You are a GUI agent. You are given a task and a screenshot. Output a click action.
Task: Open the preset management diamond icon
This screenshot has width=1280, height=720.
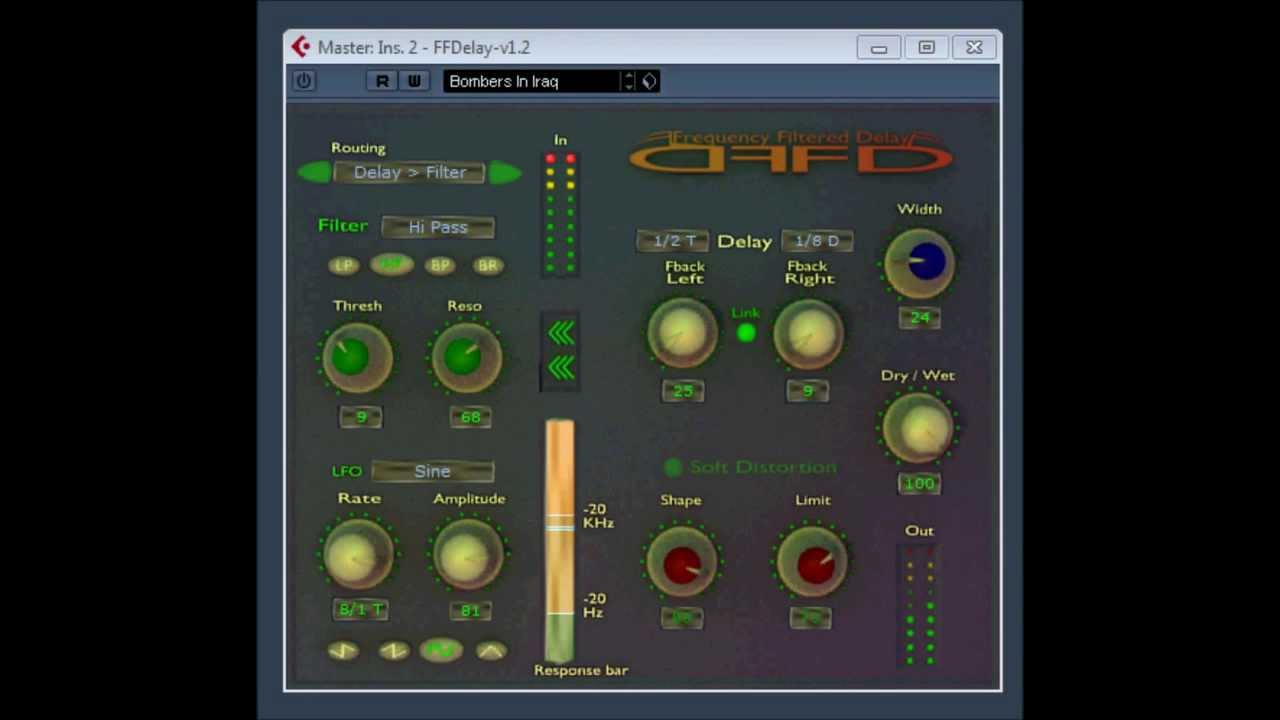tap(649, 81)
